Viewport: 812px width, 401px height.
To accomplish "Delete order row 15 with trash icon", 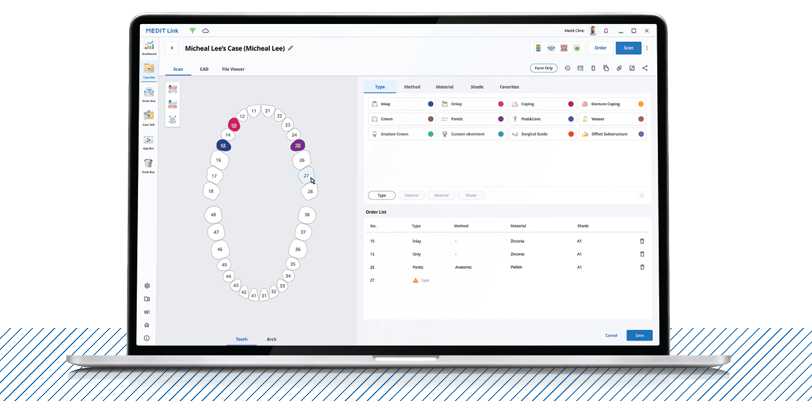I will click(642, 241).
